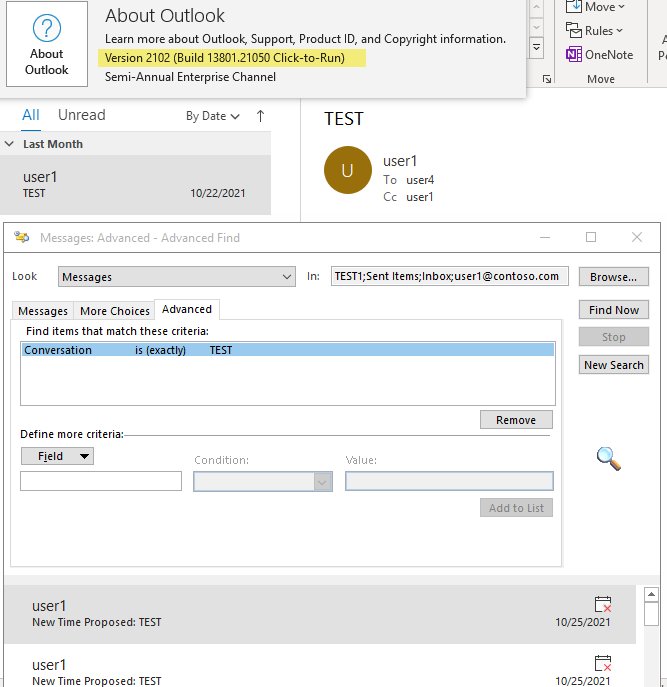The width and height of the screenshot is (667, 687).
Task: Click the Semi-Annual Enterprise Channel text
Action: coord(190,77)
